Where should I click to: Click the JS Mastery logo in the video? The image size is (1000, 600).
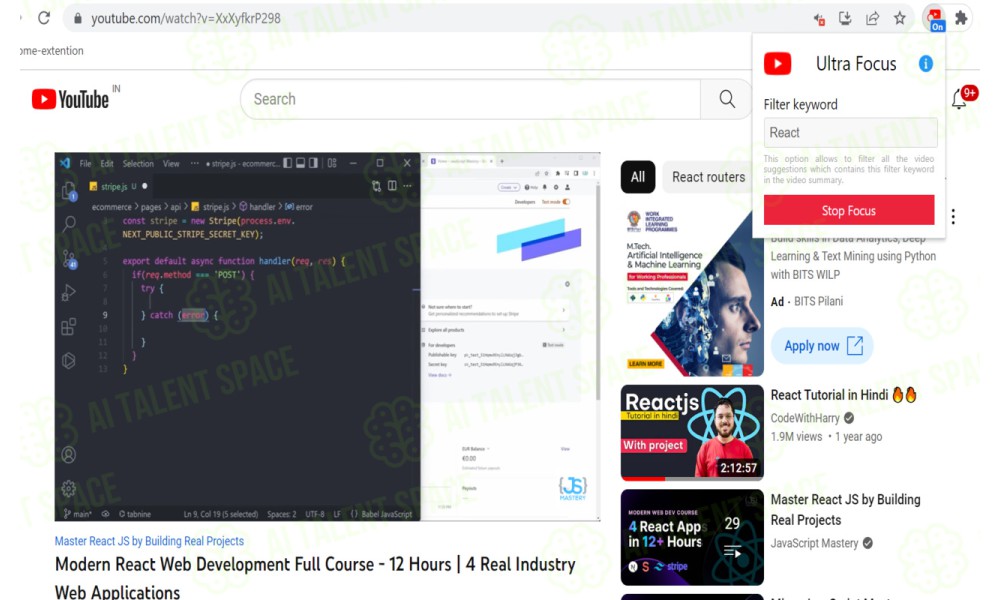(x=573, y=488)
